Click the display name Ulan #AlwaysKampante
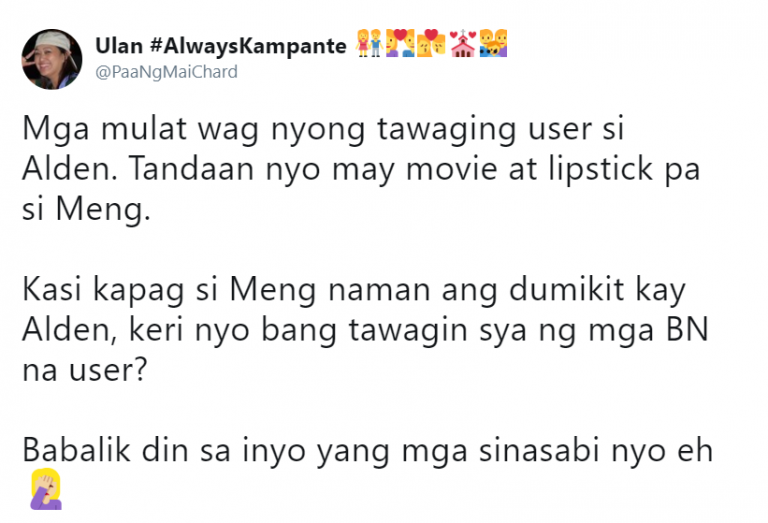The width and height of the screenshot is (768, 523). [221, 46]
